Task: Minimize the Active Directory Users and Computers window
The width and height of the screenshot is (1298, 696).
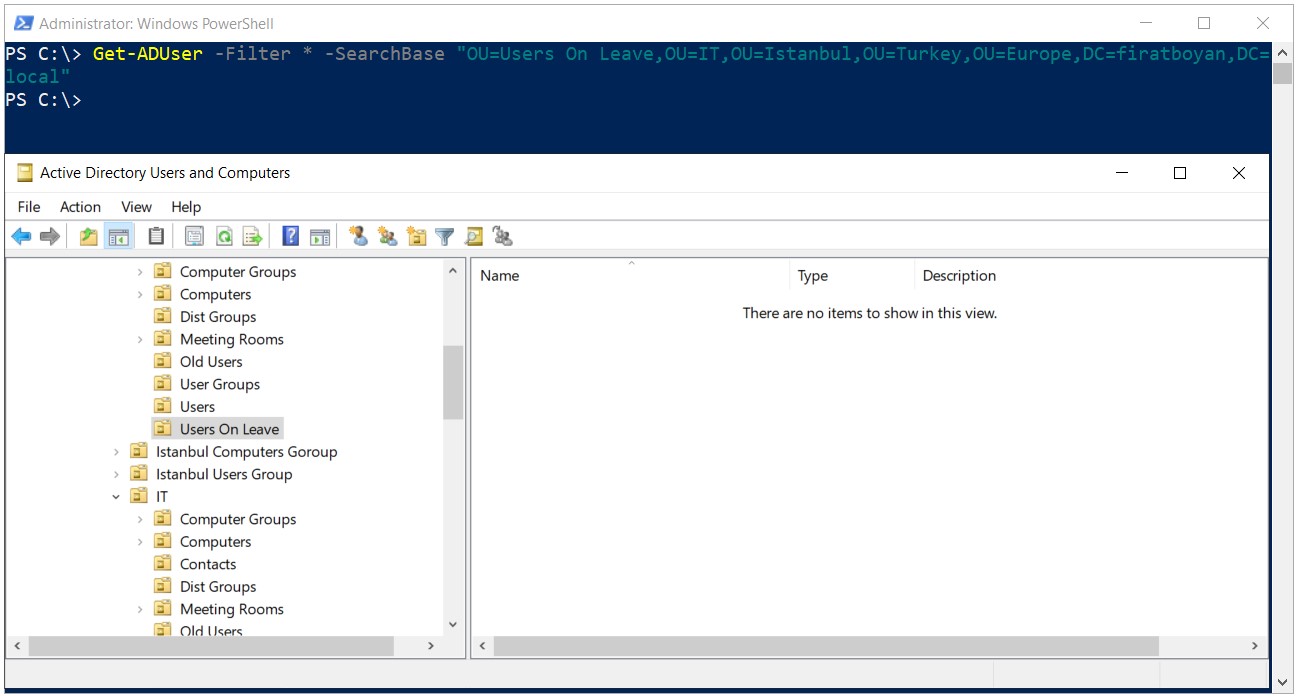Action: click(1122, 173)
